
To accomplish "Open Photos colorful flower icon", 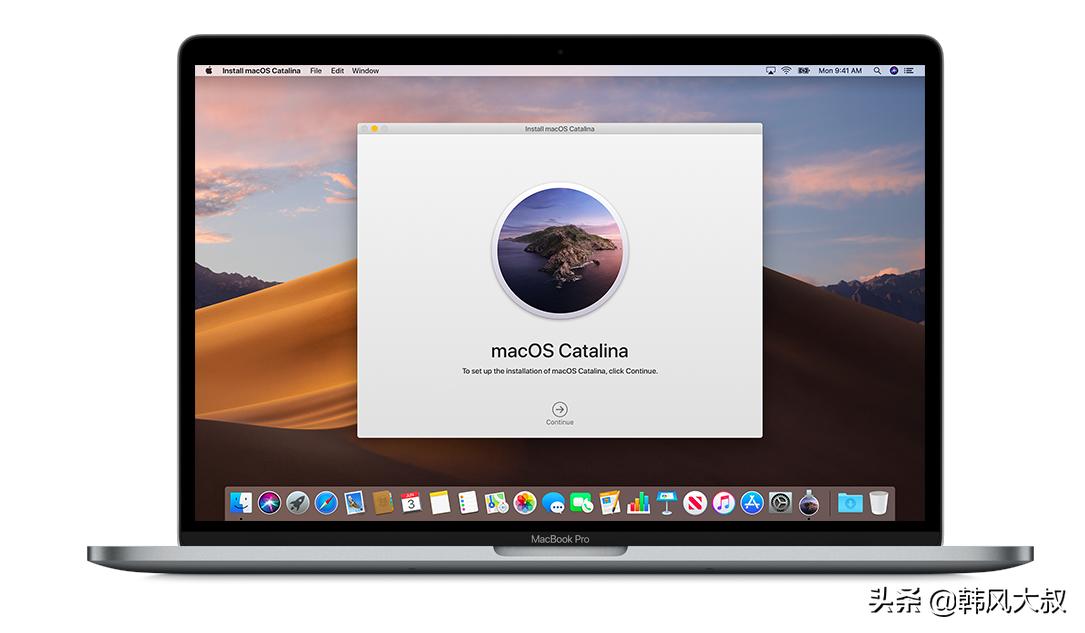I will (525, 503).
